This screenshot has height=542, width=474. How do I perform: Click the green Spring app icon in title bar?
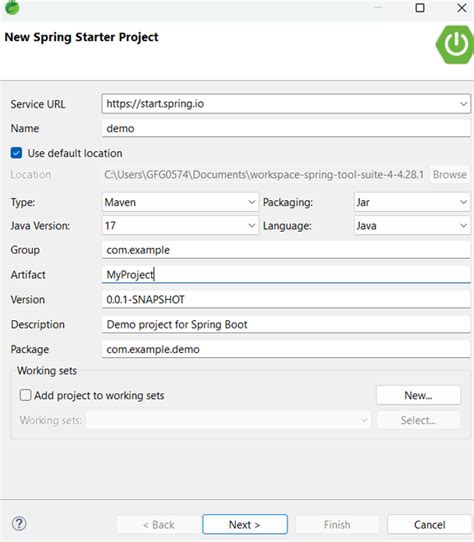click(x=12, y=7)
